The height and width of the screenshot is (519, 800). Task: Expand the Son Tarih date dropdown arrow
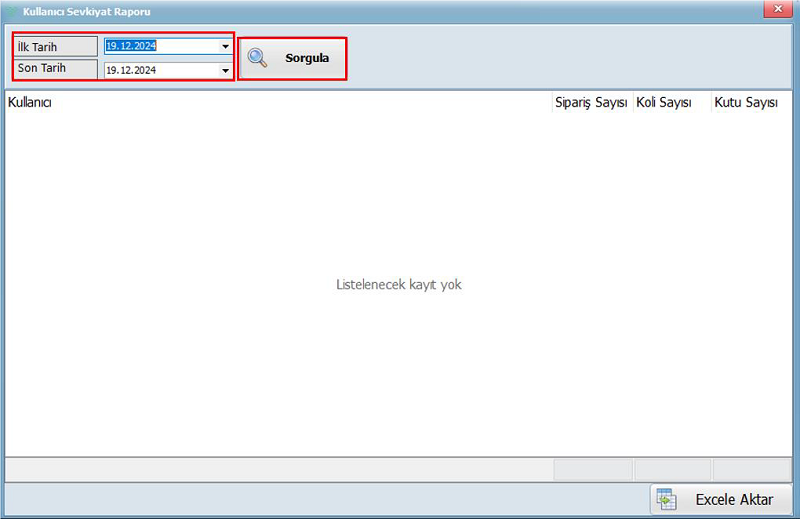[x=225, y=71]
